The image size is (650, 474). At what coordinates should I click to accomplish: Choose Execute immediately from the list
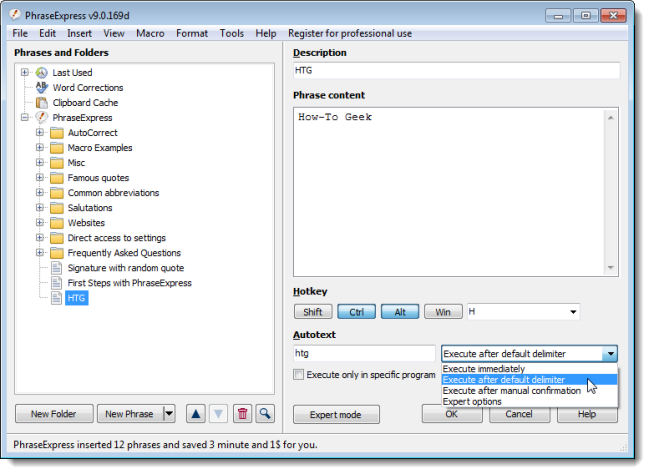point(529,369)
